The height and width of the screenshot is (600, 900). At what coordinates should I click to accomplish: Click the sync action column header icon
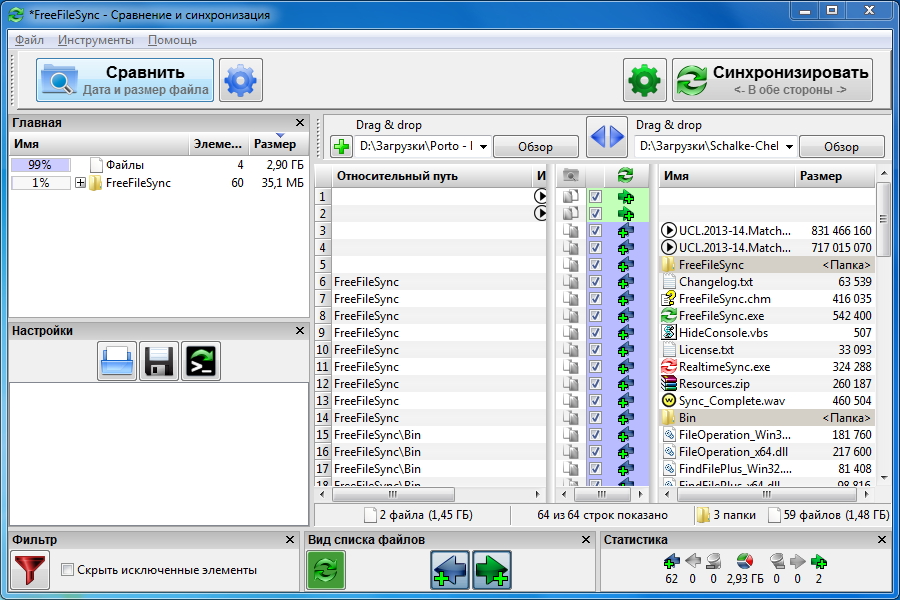click(x=625, y=175)
